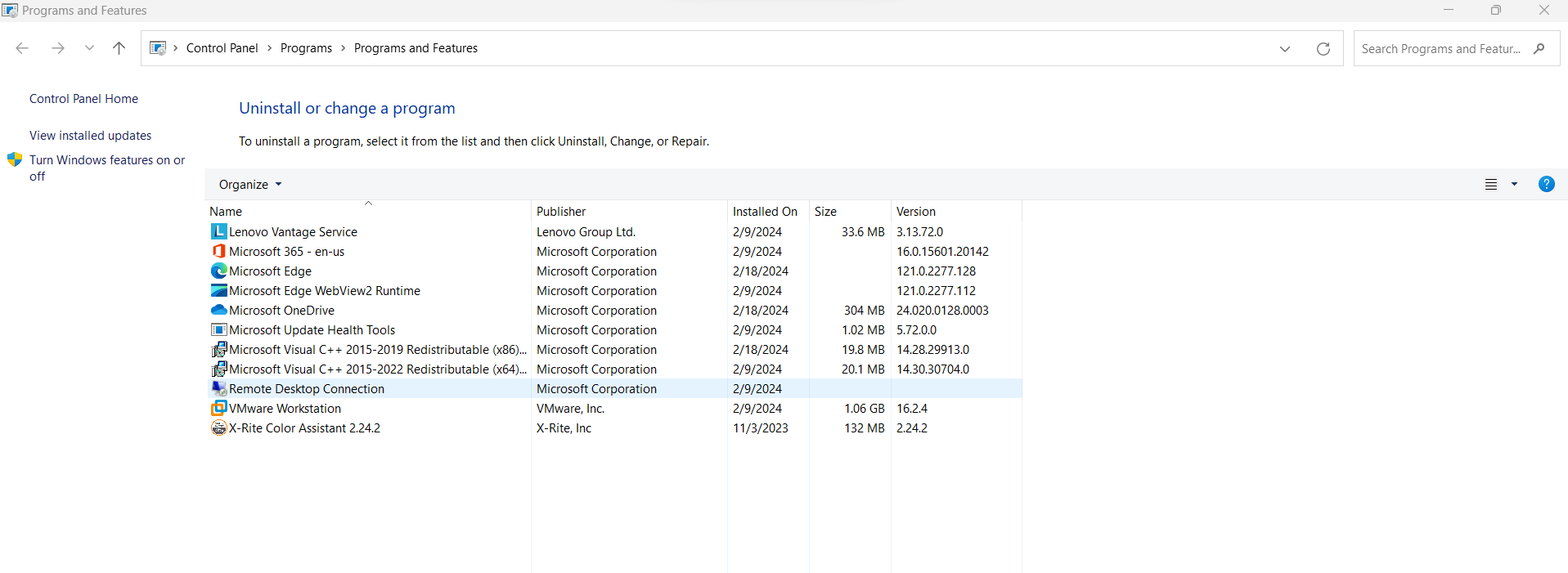Expand the more view options arrow

coord(1514,184)
